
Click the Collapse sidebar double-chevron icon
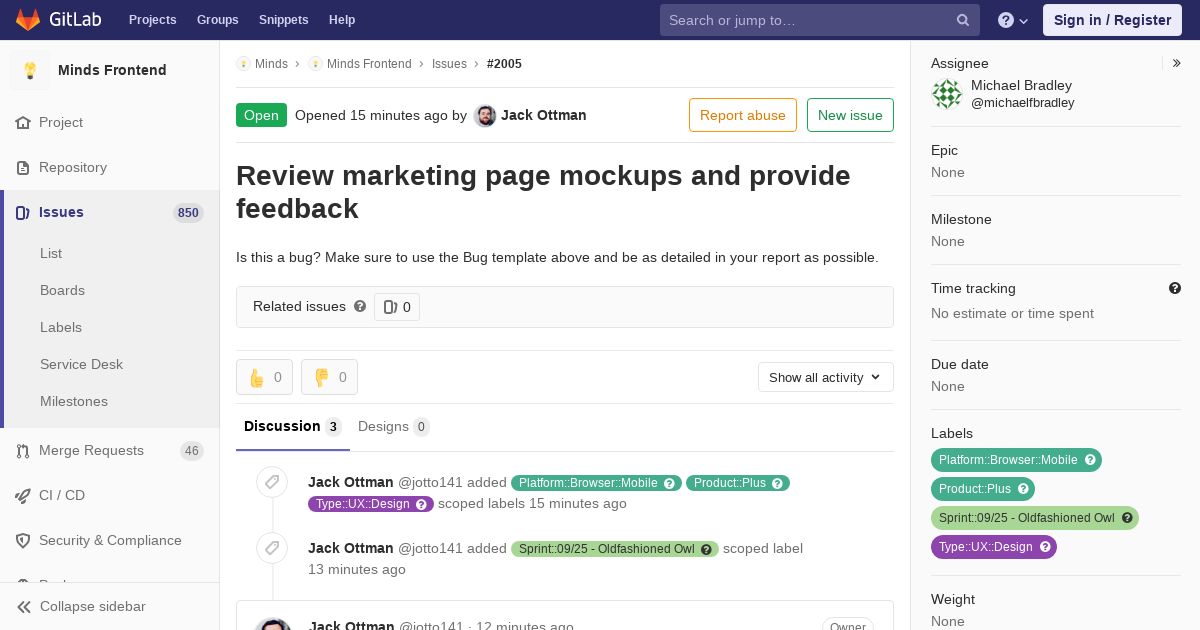pyautogui.click(x=24, y=606)
